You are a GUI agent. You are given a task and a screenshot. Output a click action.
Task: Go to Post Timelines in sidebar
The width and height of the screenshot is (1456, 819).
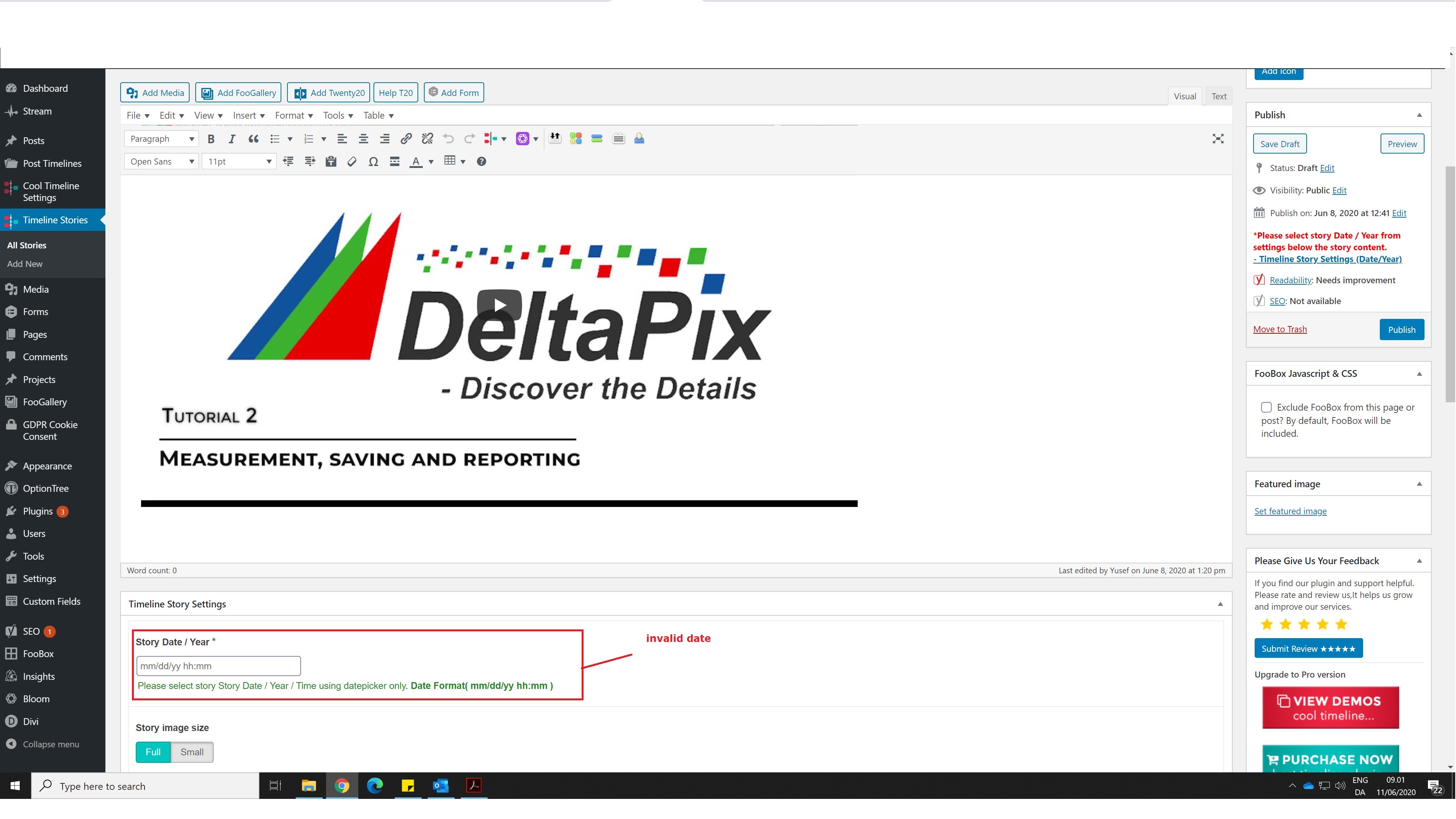(x=52, y=163)
